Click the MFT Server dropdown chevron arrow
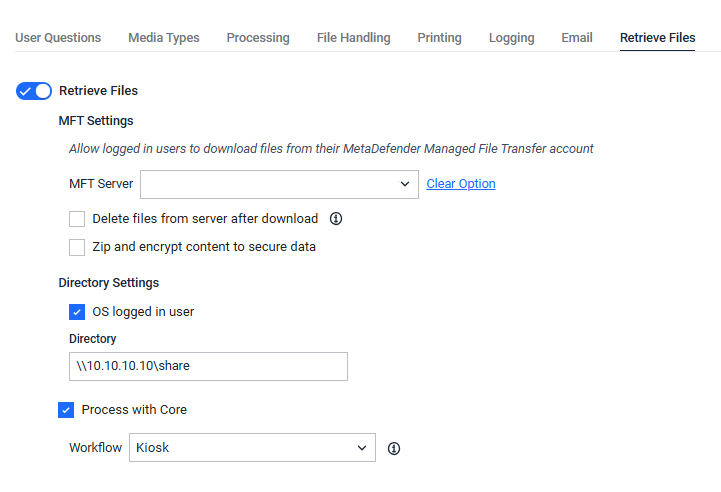Screen dimensions: 721x492 click(x=405, y=184)
